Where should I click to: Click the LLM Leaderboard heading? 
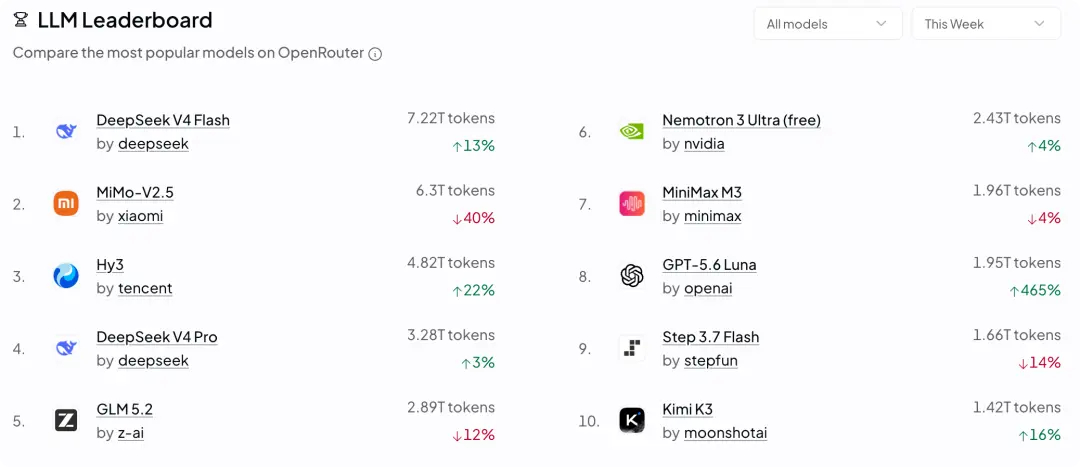(125, 21)
